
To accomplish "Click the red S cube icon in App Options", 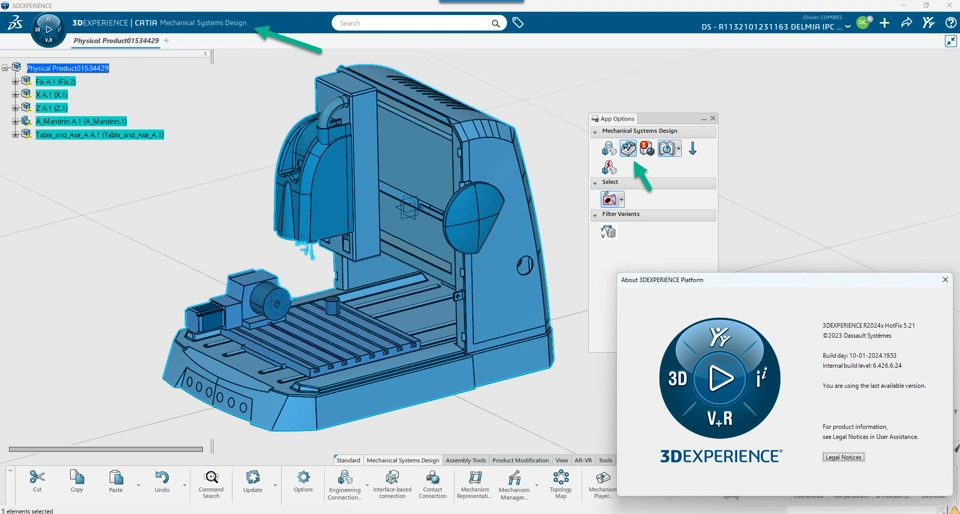I will click(x=647, y=148).
